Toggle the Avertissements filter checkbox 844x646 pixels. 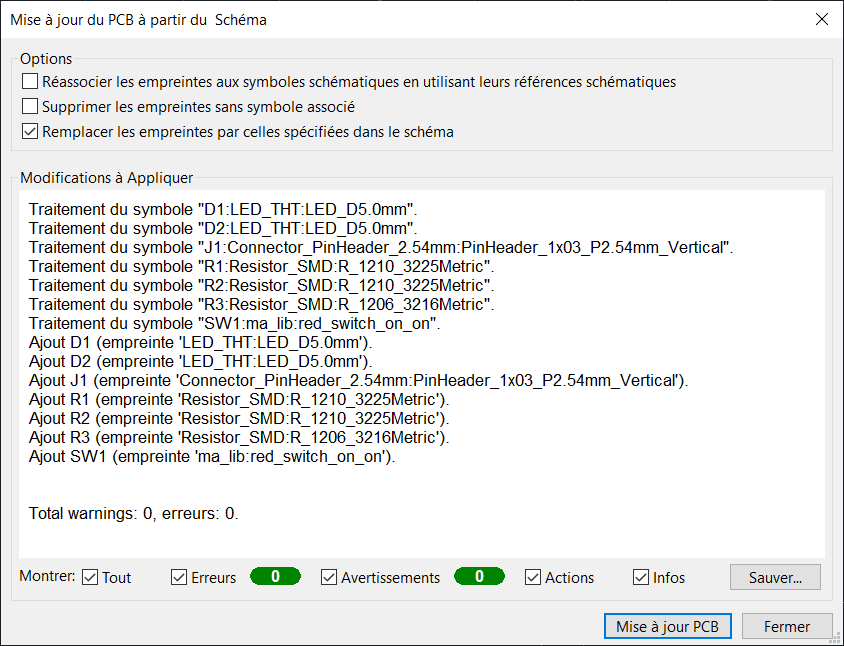(x=330, y=577)
